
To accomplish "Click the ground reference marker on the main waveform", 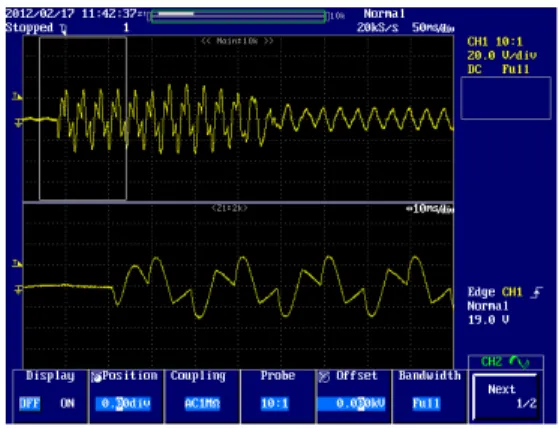I will [18, 123].
